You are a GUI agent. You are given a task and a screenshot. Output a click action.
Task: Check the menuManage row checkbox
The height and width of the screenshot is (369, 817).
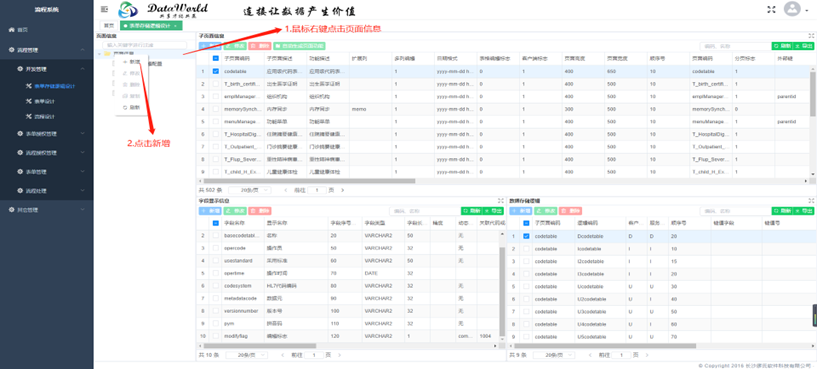pos(216,121)
